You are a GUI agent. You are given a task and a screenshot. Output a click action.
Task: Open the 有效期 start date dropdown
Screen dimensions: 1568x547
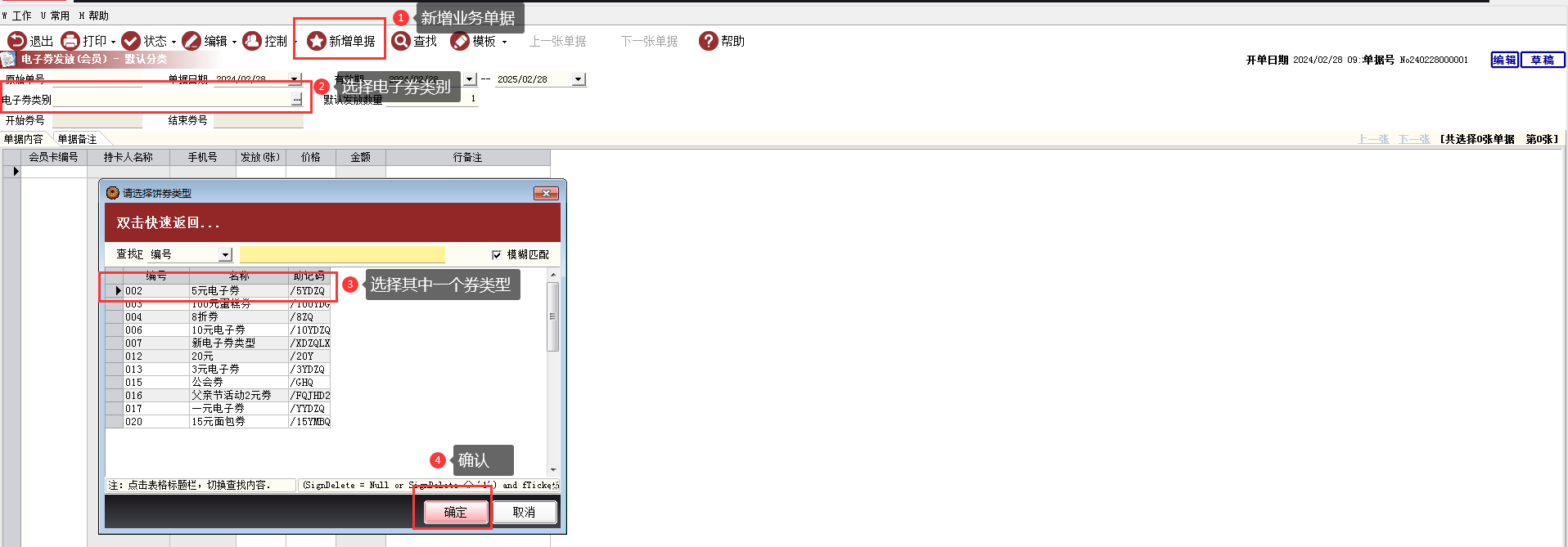pos(470,79)
